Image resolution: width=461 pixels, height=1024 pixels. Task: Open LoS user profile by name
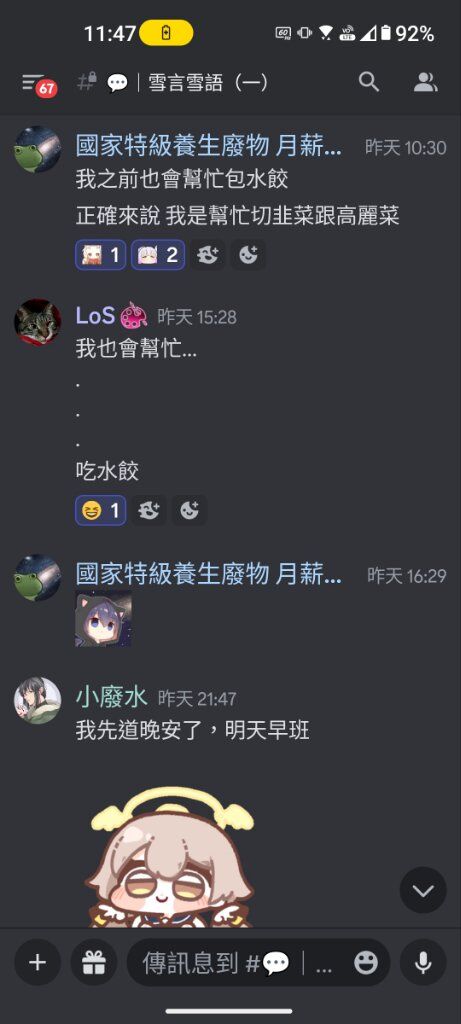(95, 316)
